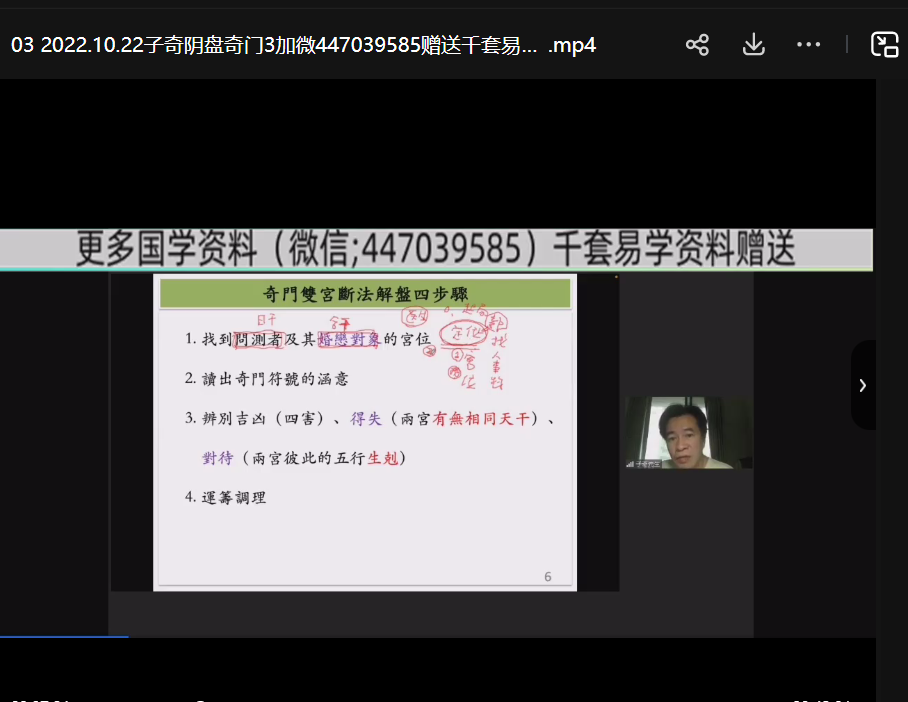
Task: Click the presenter name label on webcam
Action: [x=650, y=464]
